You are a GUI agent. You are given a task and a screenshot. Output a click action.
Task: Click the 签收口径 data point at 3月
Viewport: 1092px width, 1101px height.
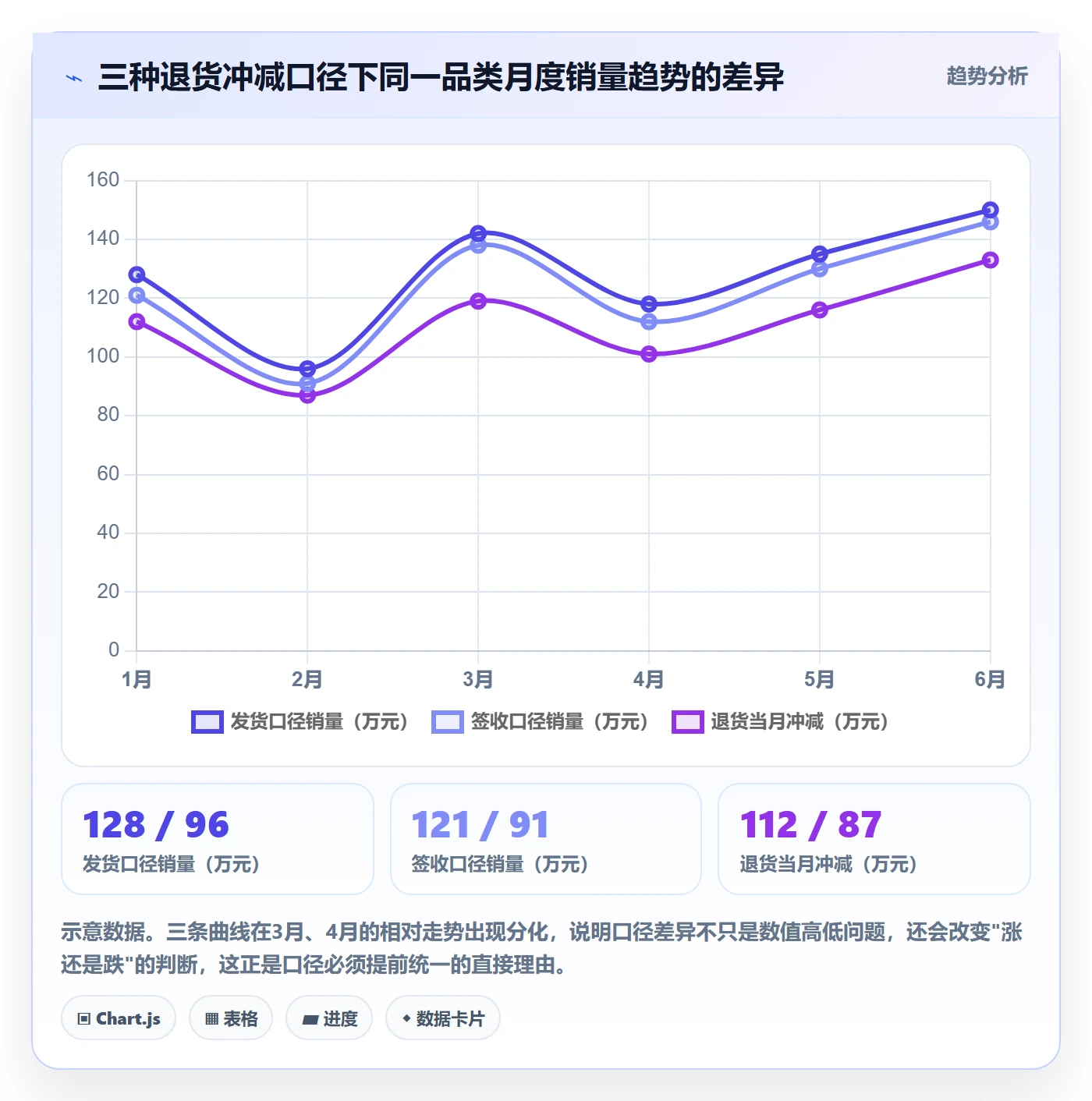click(x=478, y=246)
